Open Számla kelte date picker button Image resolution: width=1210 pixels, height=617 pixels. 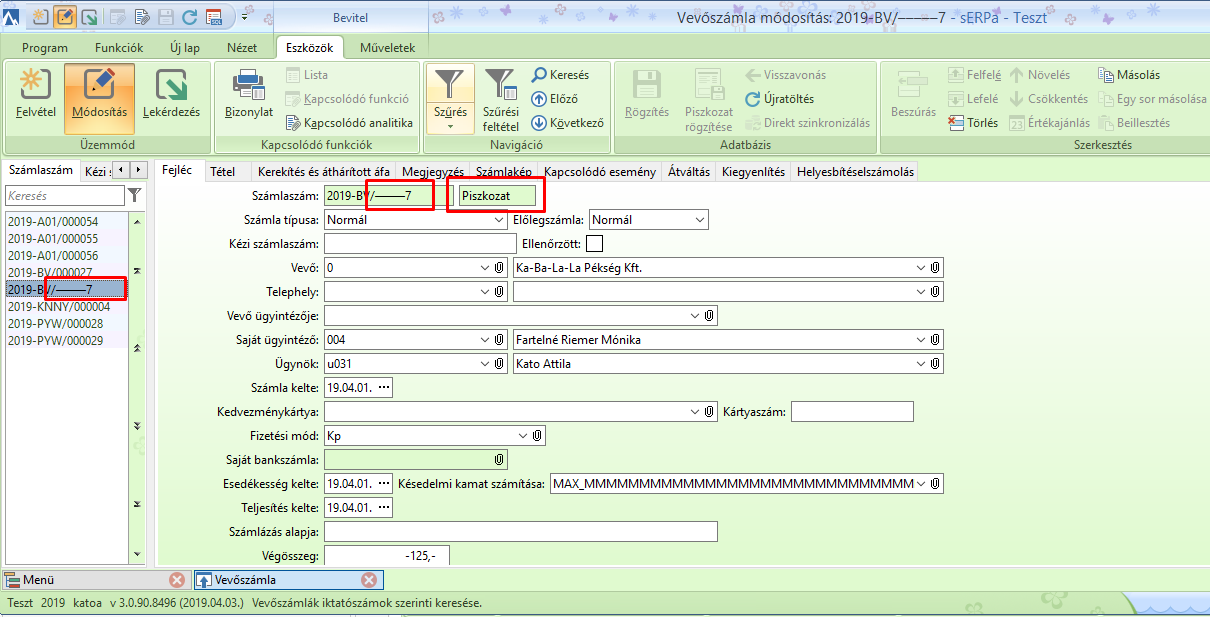pos(384,388)
